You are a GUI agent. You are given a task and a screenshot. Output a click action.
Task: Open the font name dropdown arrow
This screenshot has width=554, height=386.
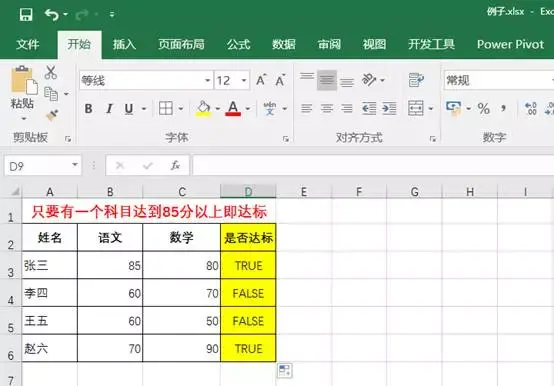coord(208,81)
